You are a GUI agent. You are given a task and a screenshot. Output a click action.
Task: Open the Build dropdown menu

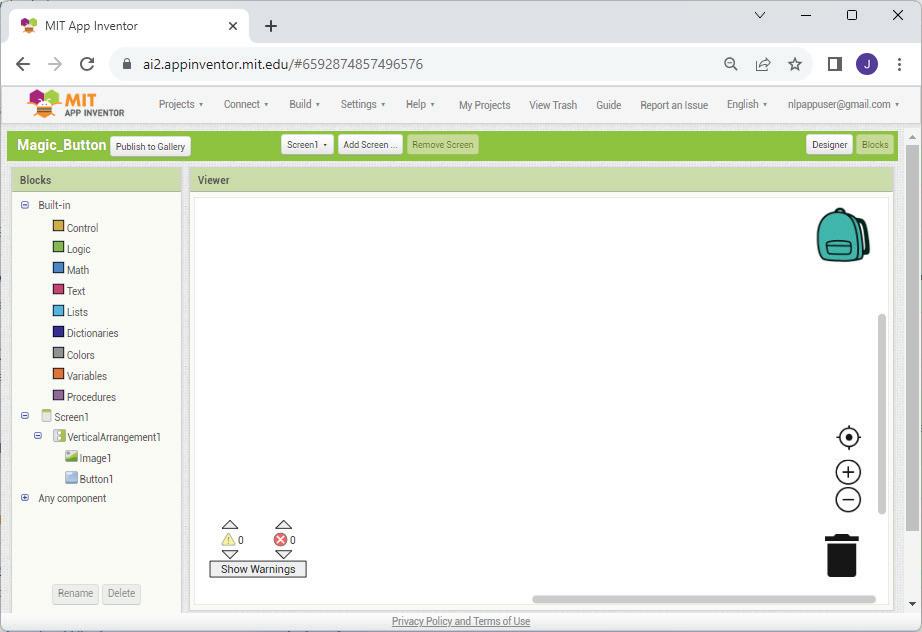[304, 104]
